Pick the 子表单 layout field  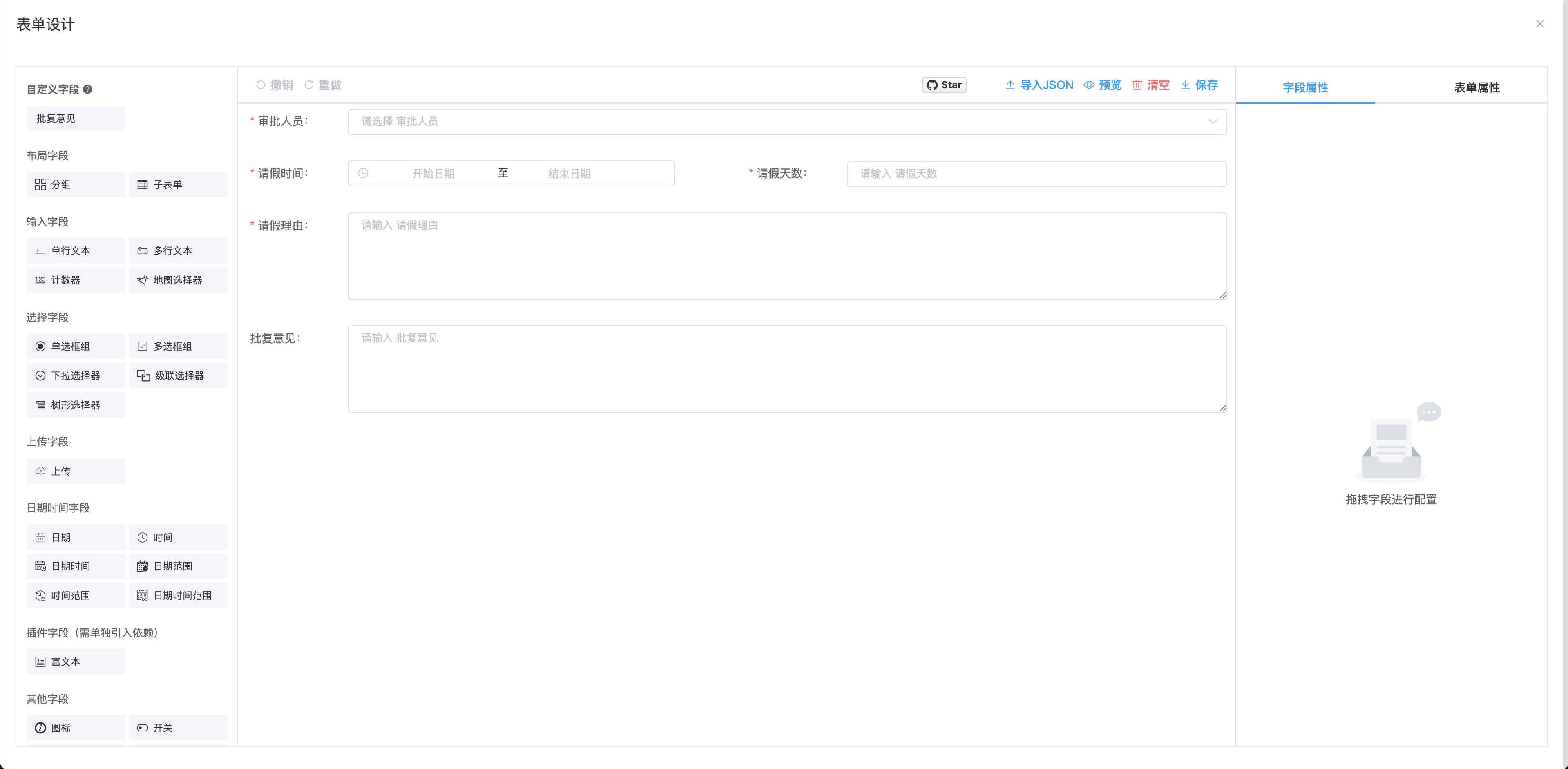pyautogui.click(x=178, y=185)
